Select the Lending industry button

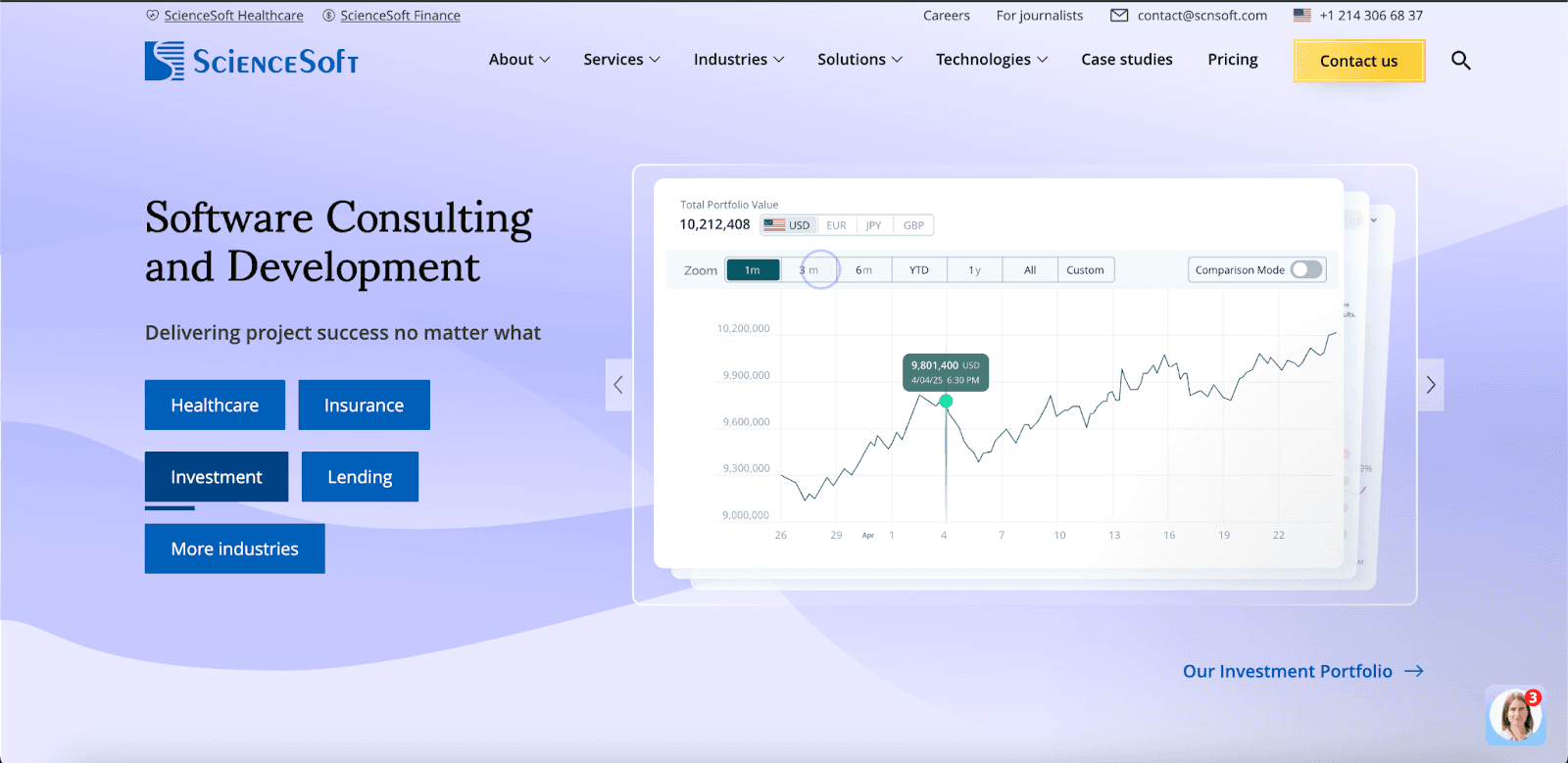pyautogui.click(x=360, y=477)
